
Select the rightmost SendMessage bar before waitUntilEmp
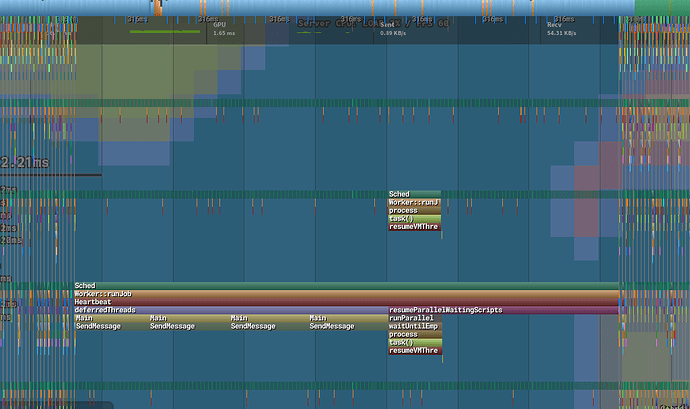point(348,326)
